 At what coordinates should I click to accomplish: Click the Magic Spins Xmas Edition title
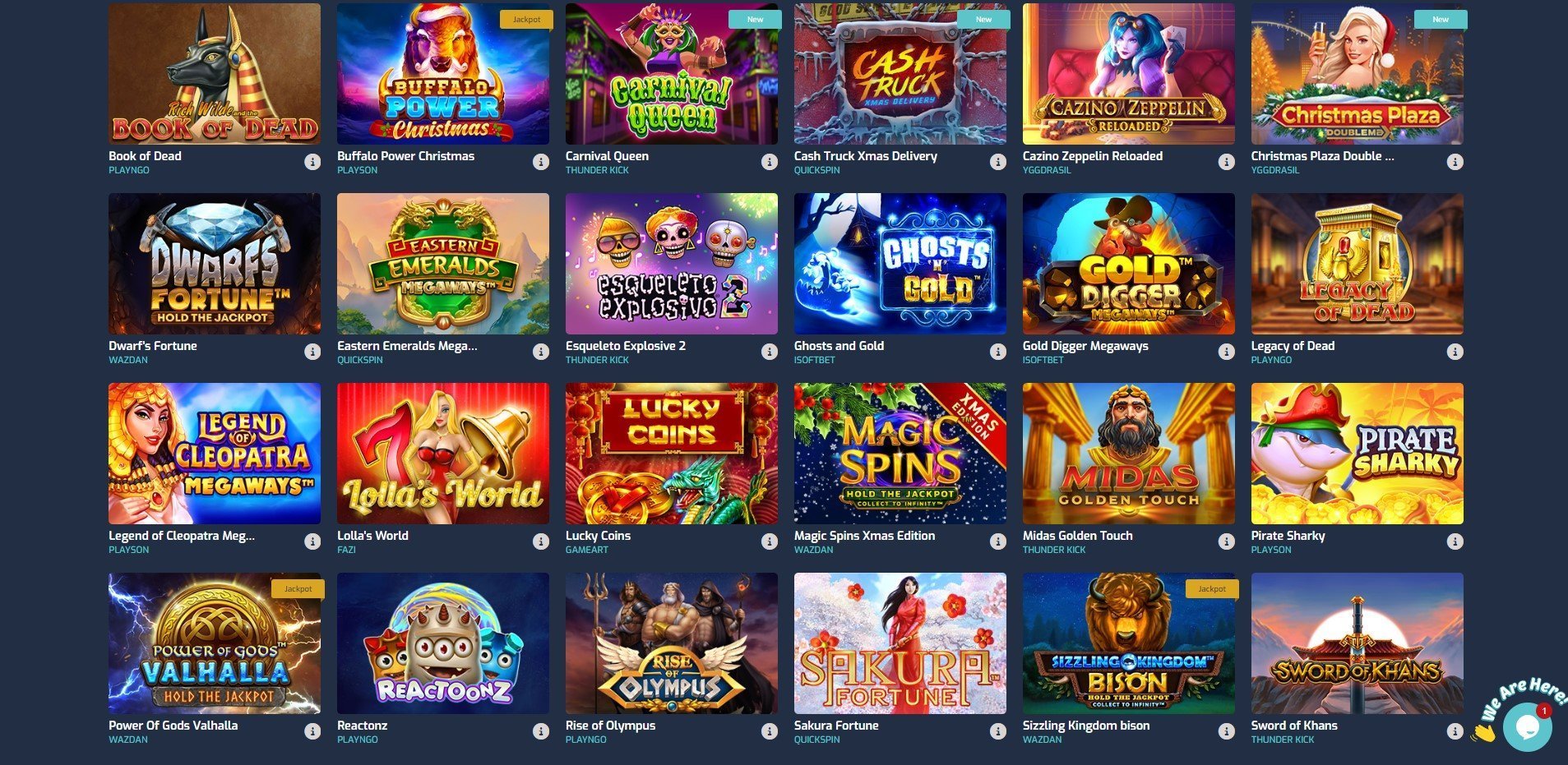(x=864, y=536)
